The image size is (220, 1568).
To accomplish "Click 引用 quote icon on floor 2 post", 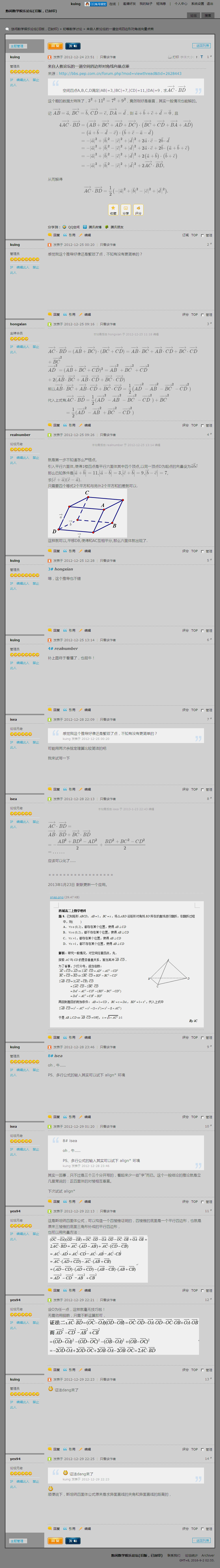I will (x=69, y=315).
